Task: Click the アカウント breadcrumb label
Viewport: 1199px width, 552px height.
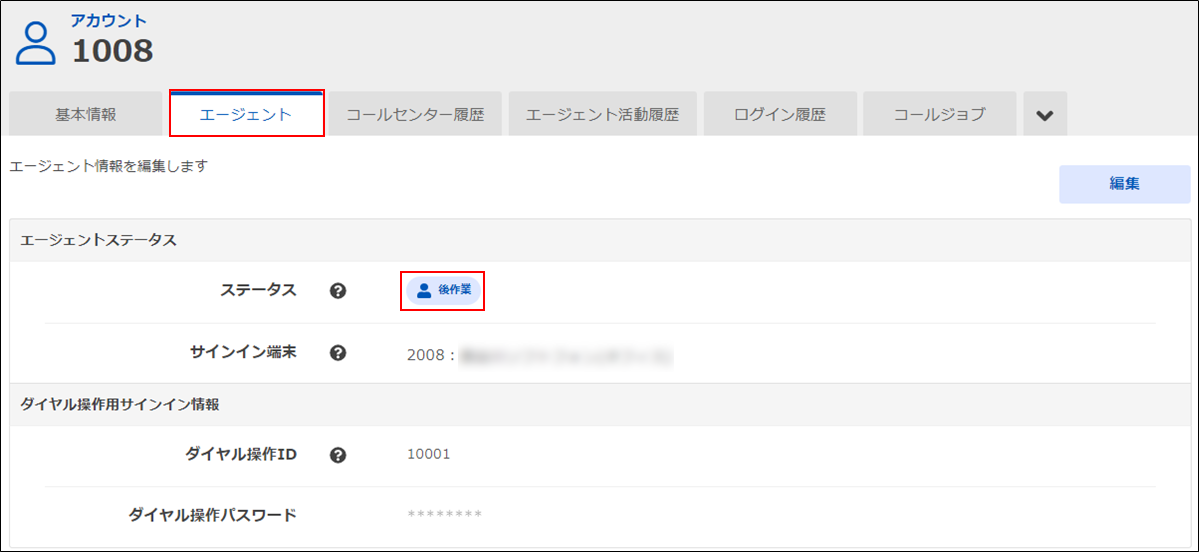Action: [x=108, y=21]
